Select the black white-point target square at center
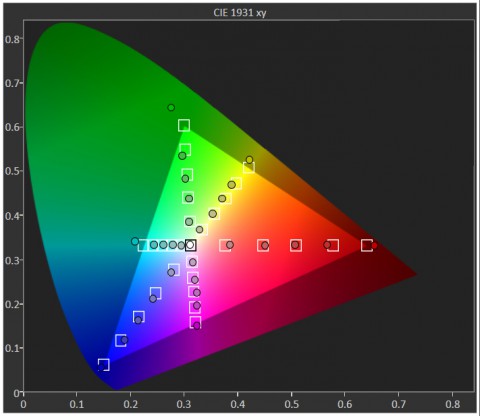Viewport: 480px width, 416px height. [190, 245]
